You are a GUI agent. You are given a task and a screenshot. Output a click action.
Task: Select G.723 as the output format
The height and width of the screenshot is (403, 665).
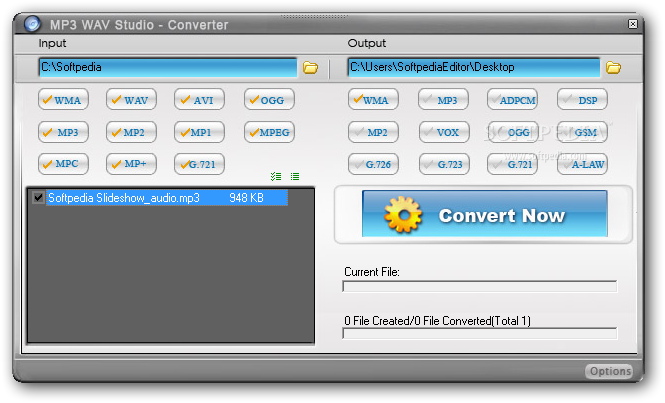click(x=444, y=164)
